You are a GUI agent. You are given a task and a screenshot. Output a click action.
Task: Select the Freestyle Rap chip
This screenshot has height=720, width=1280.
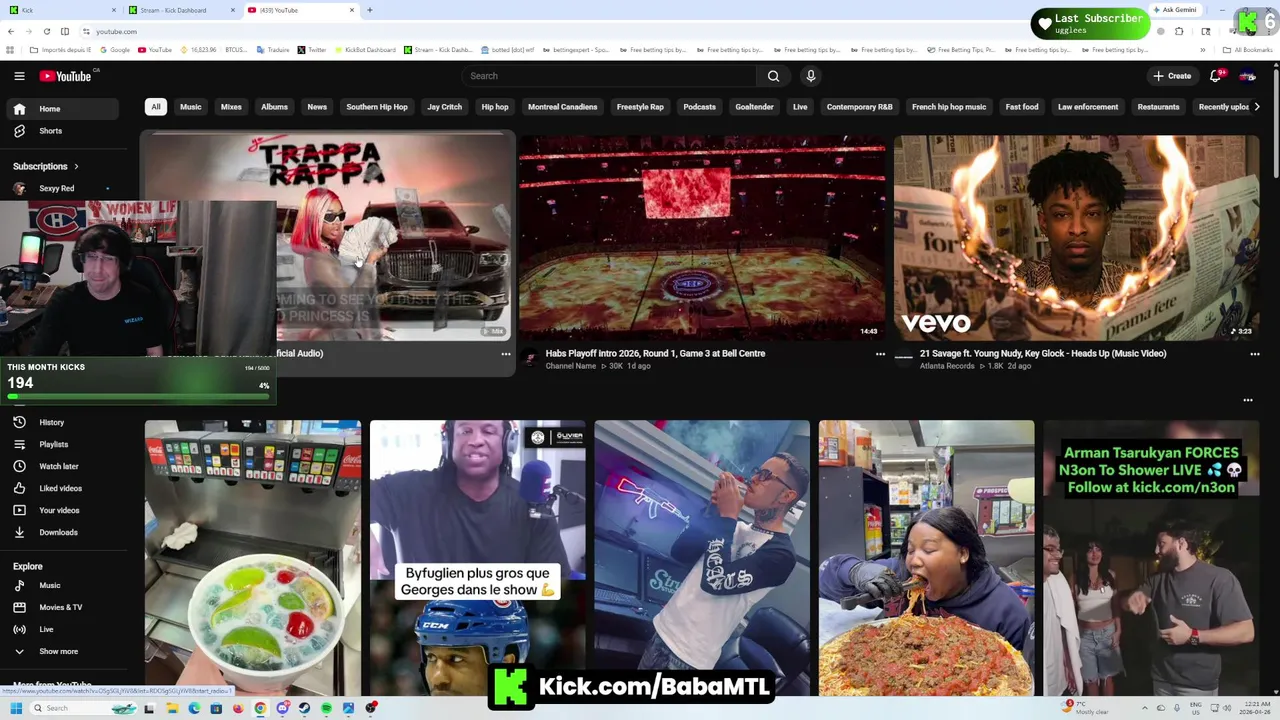pos(640,107)
